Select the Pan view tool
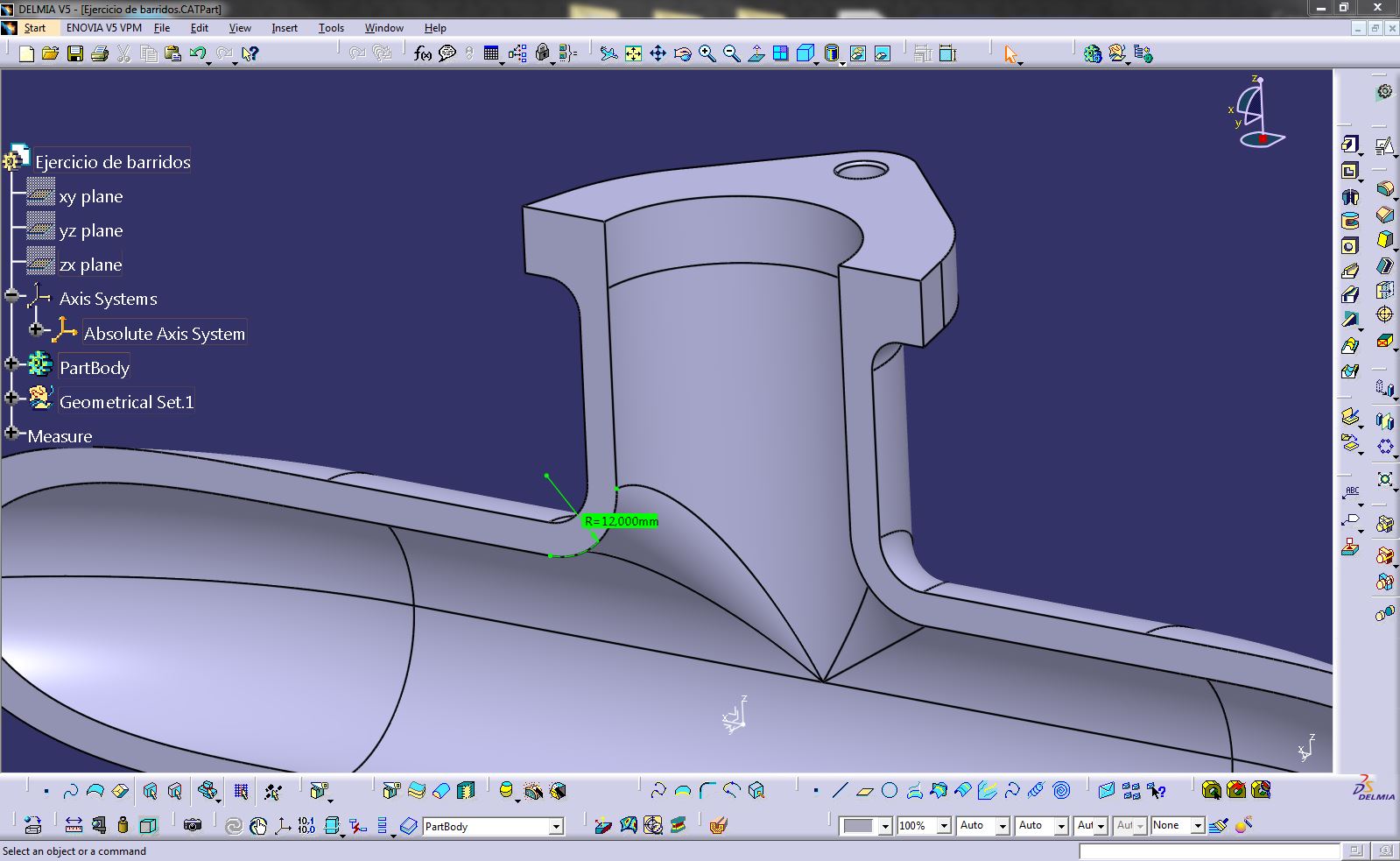1400x861 pixels. click(x=658, y=53)
